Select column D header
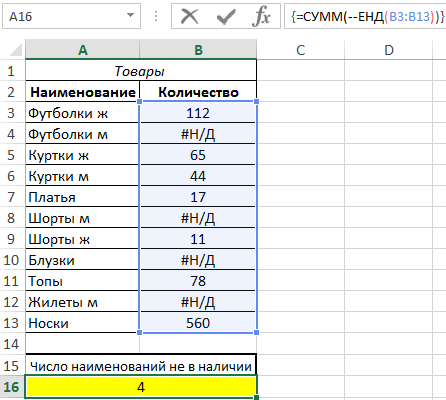This screenshot has width=446, height=400. point(389,50)
